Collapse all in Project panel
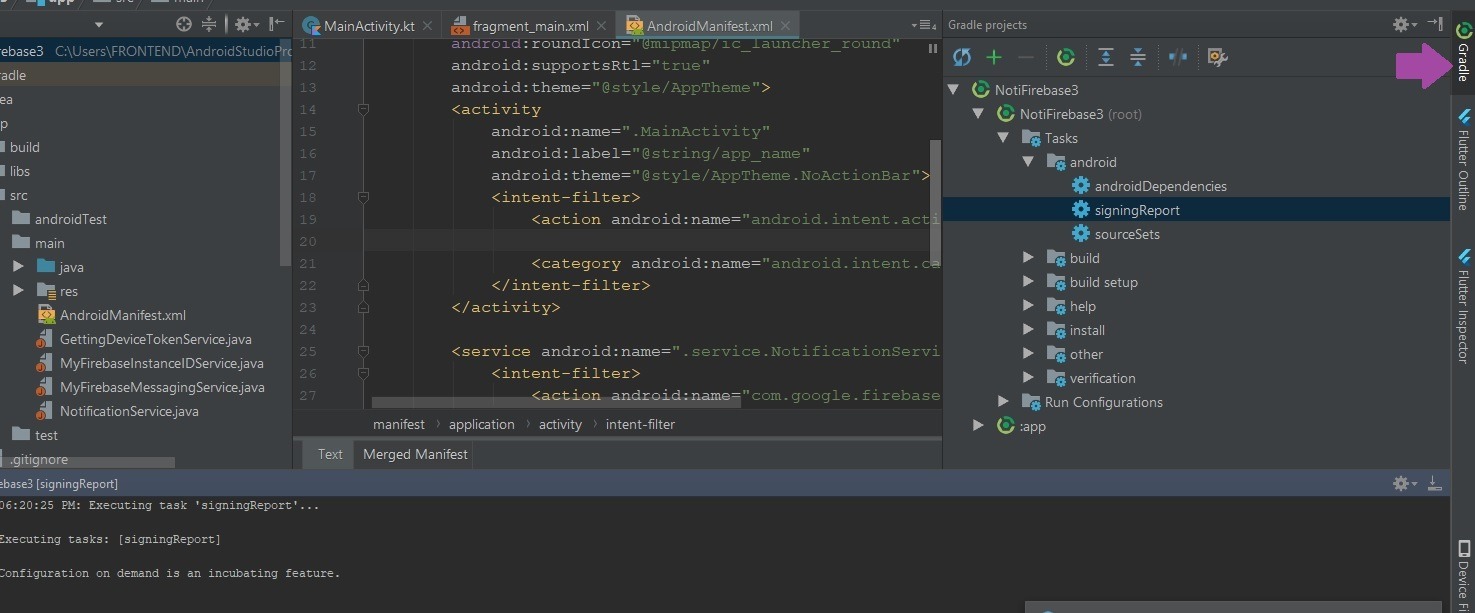The width and height of the screenshot is (1475, 613). tap(209, 24)
